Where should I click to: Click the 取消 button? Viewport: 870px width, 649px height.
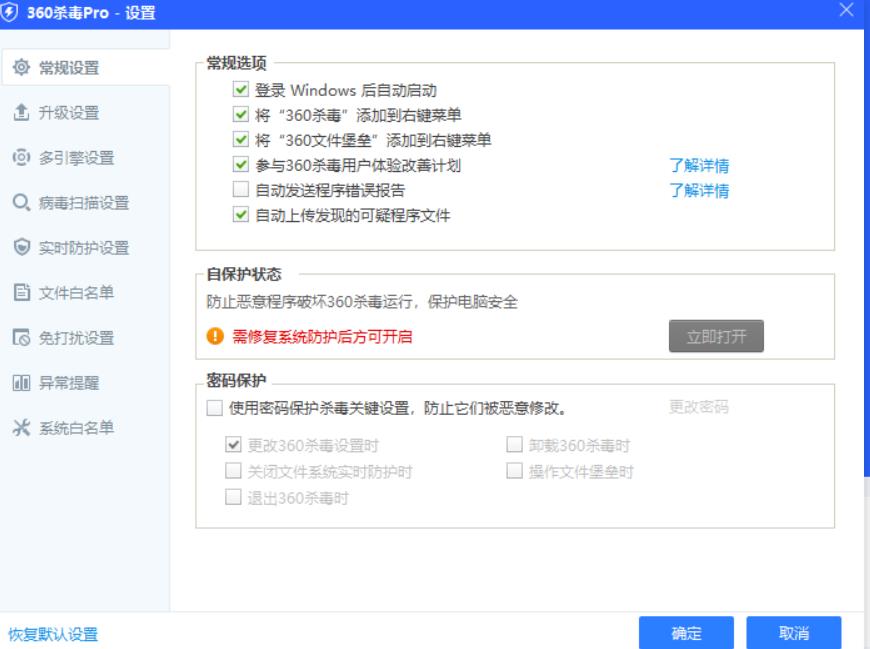[793, 632]
